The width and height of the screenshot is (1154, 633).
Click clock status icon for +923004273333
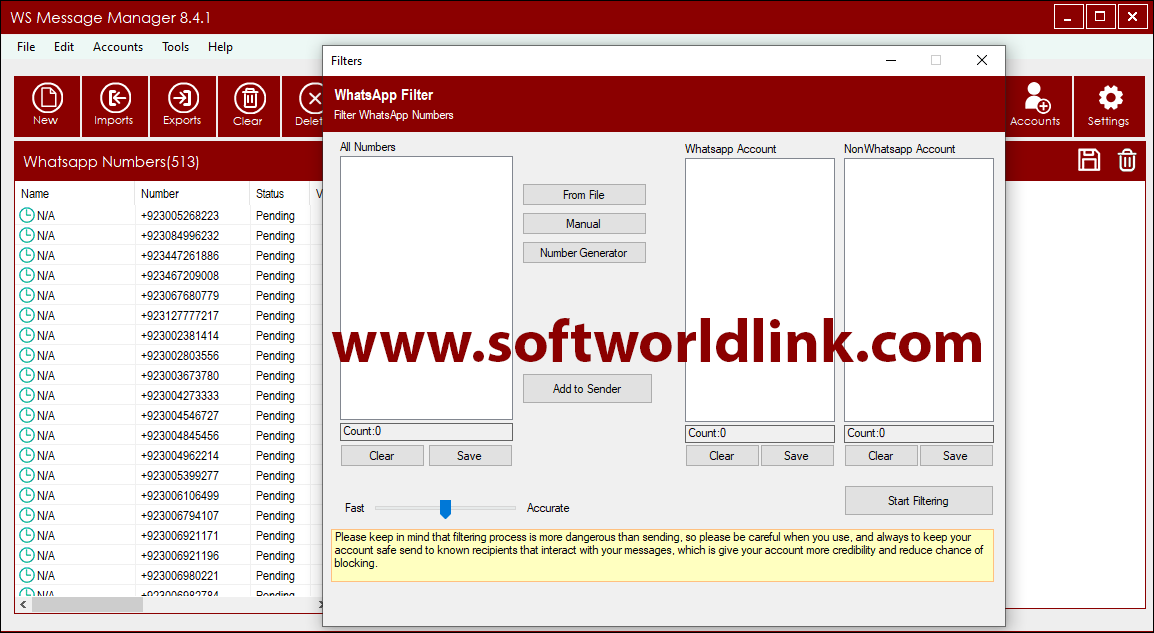point(26,395)
